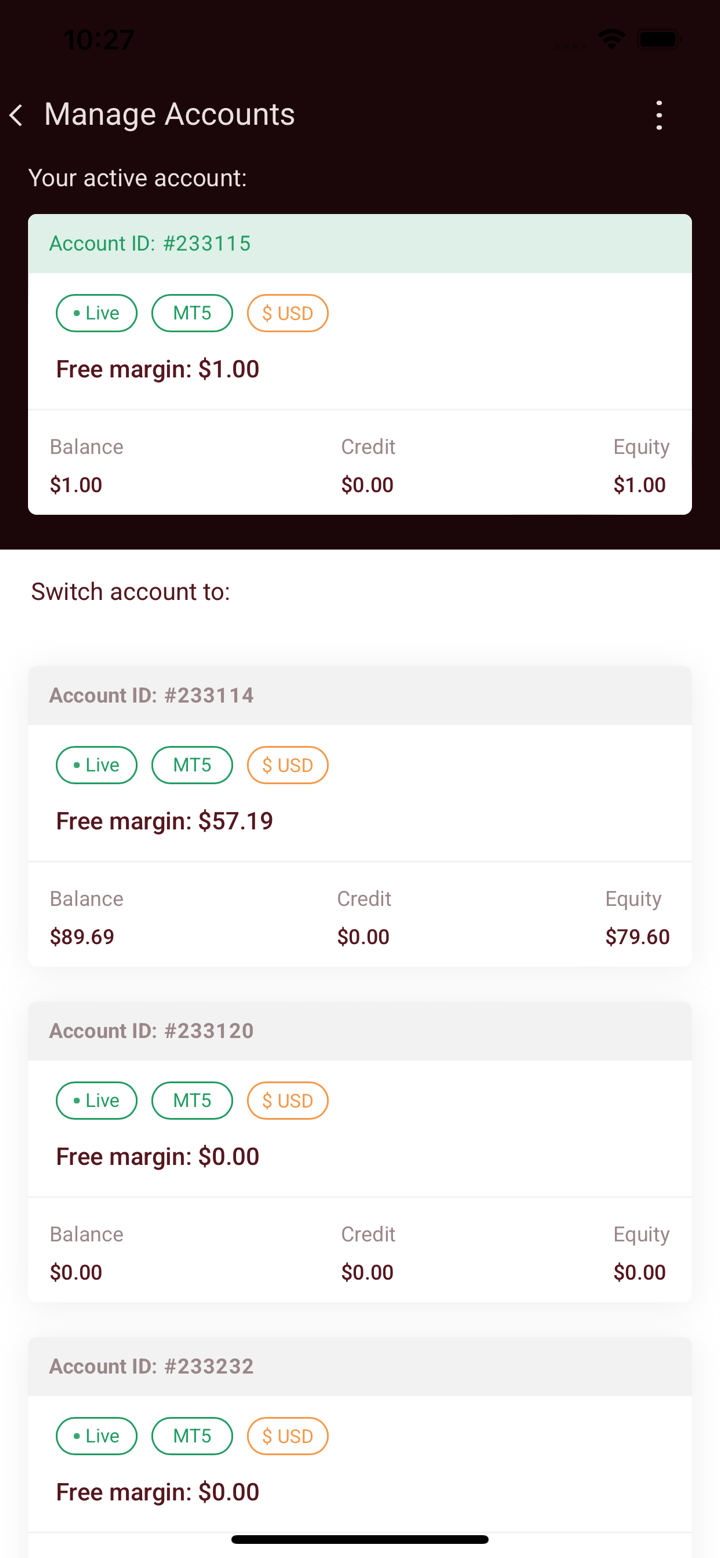The height and width of the screenshot is (1558, 720).
Task: Tap the Live badge on account #233232
Action: [97, 1436]
